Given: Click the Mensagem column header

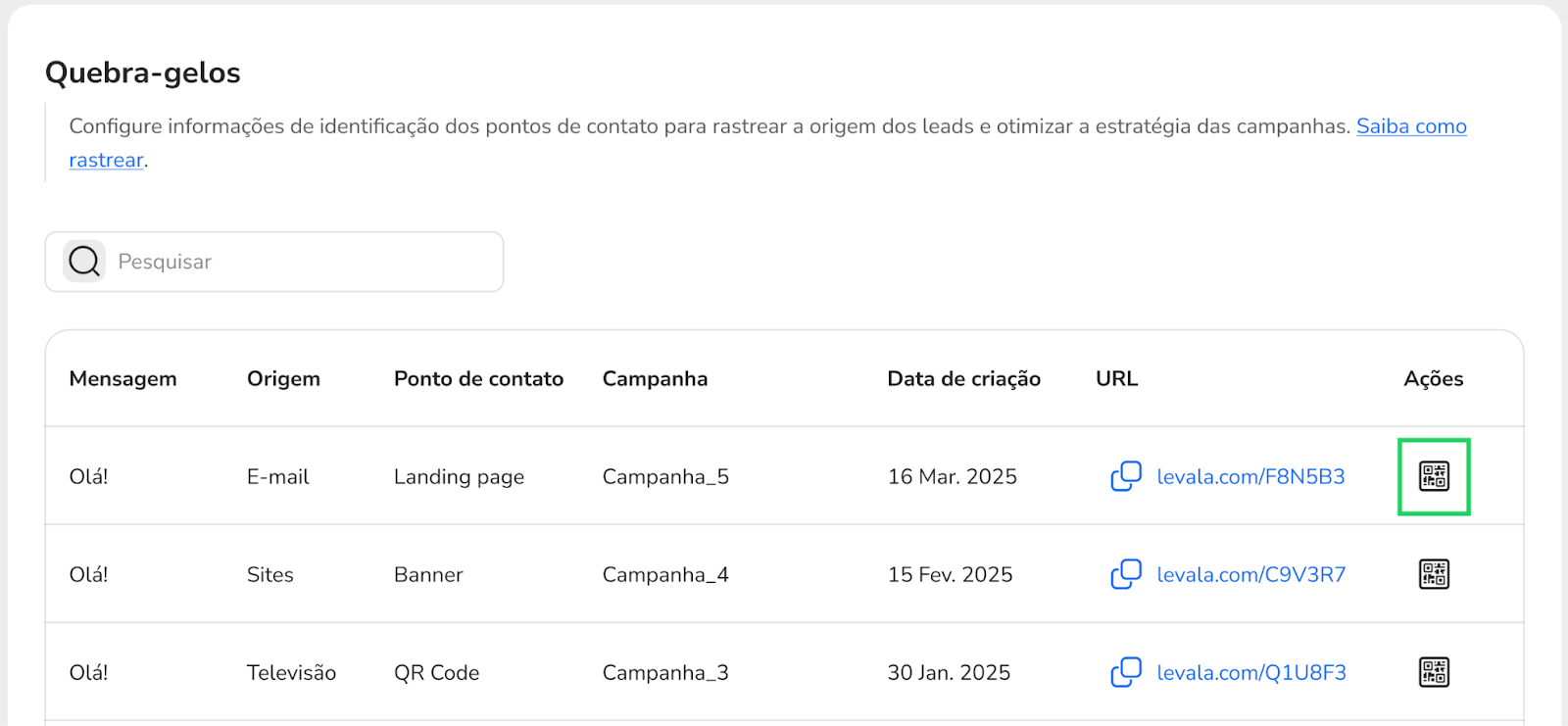Looking at the screenshot, I should coord(123,378).
